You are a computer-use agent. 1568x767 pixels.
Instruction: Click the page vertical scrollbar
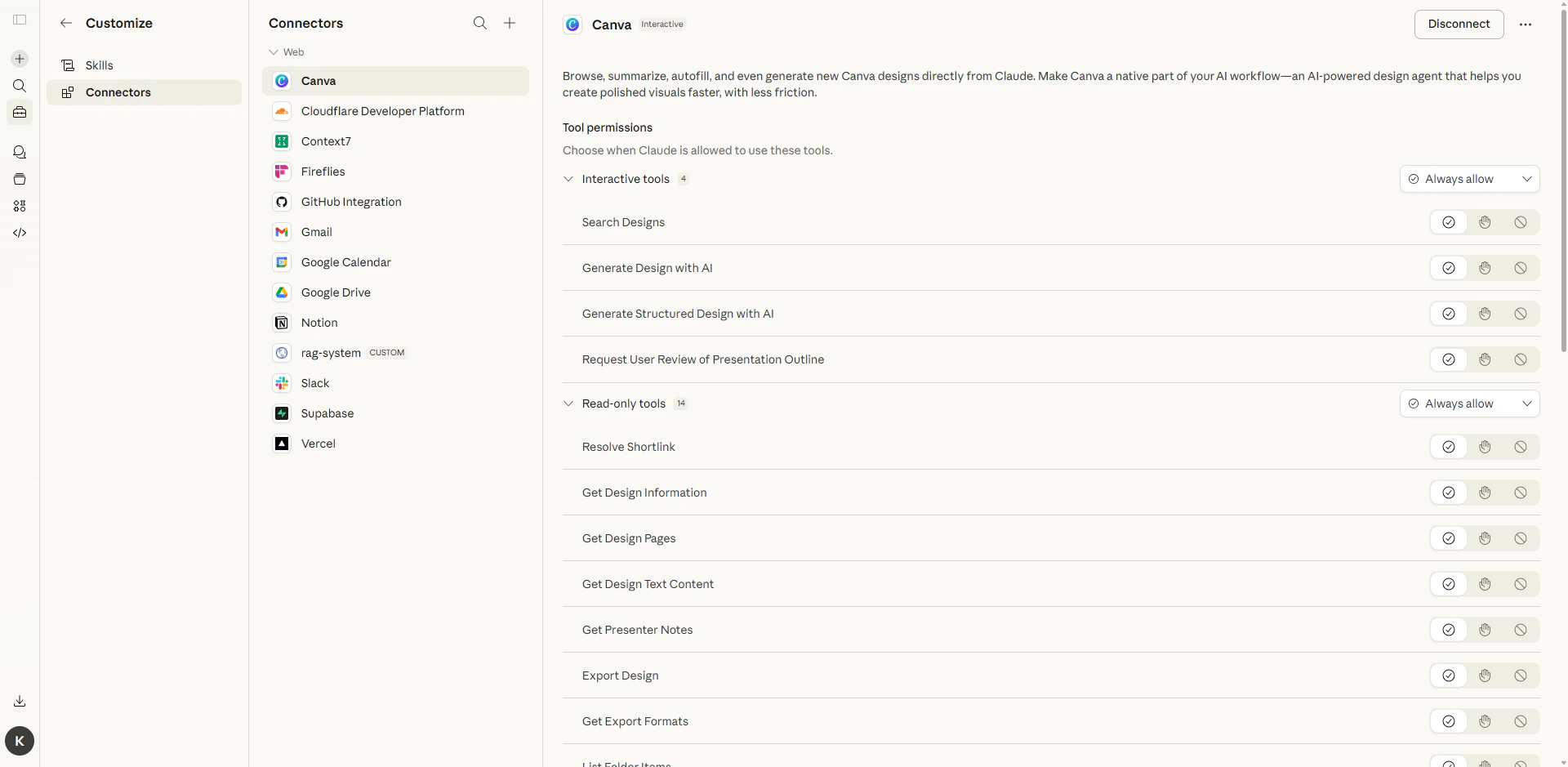(1563, 180)
